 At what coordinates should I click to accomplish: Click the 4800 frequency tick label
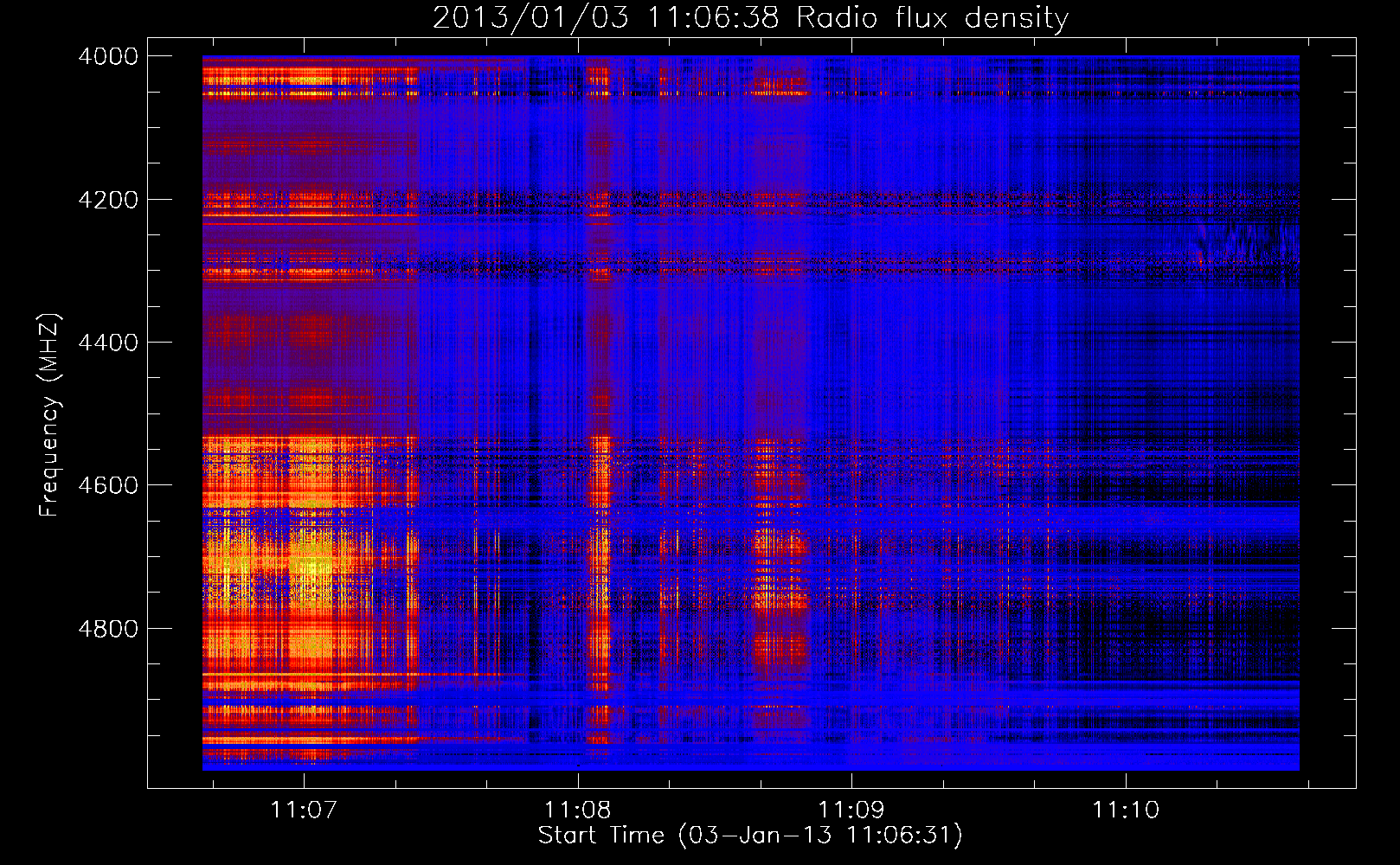click(107, 629)
